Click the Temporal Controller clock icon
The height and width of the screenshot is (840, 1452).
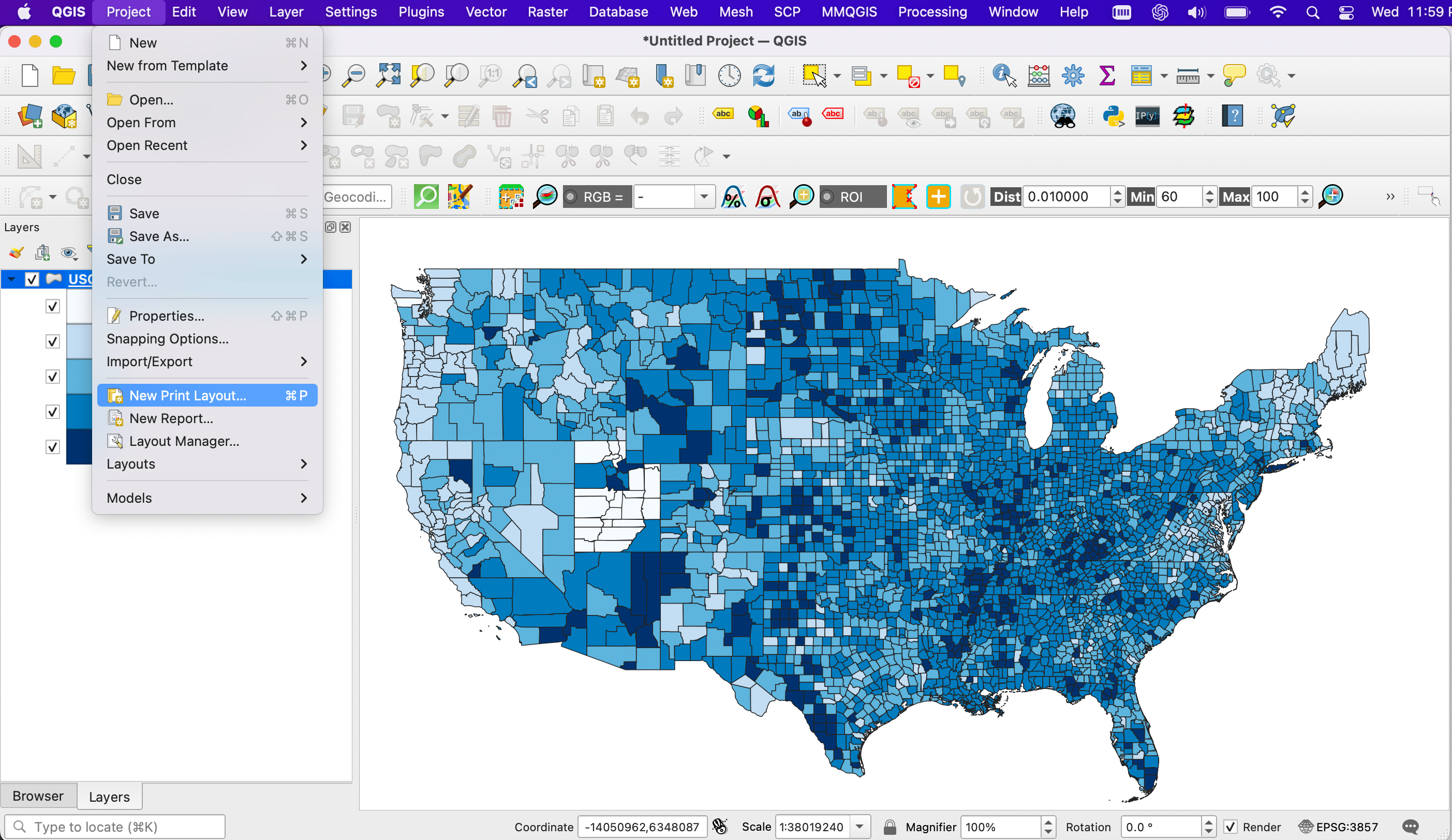pyautogui.click(x=730, y=76)
